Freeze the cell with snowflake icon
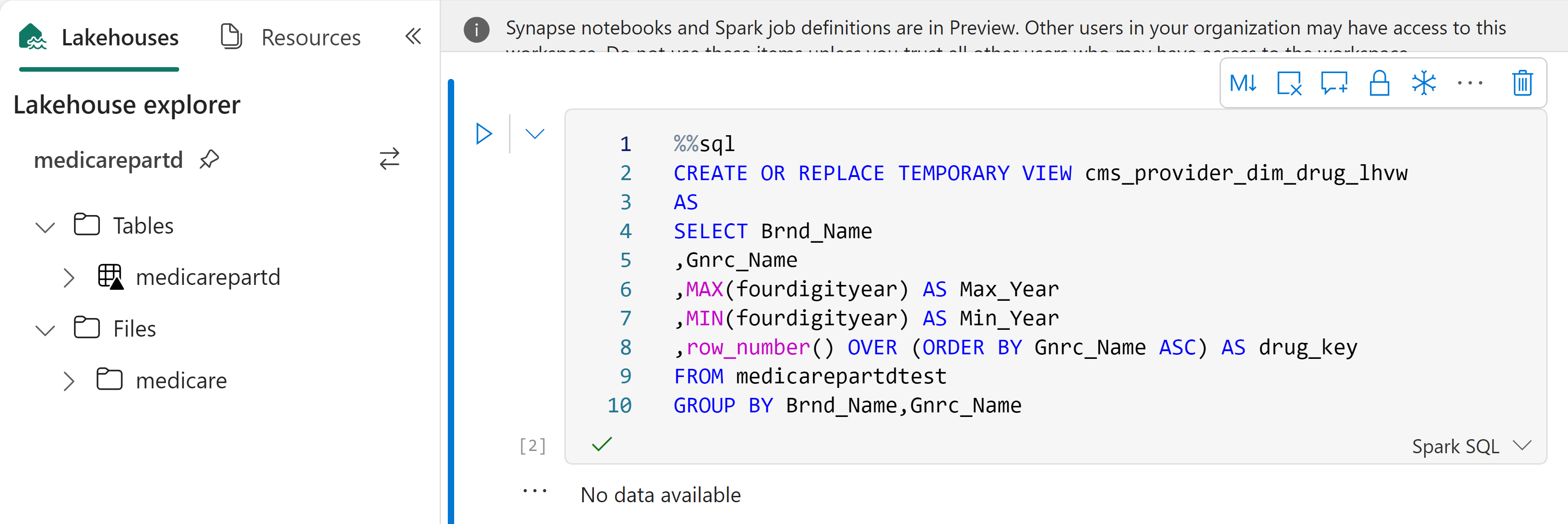 coord(1424,83)
